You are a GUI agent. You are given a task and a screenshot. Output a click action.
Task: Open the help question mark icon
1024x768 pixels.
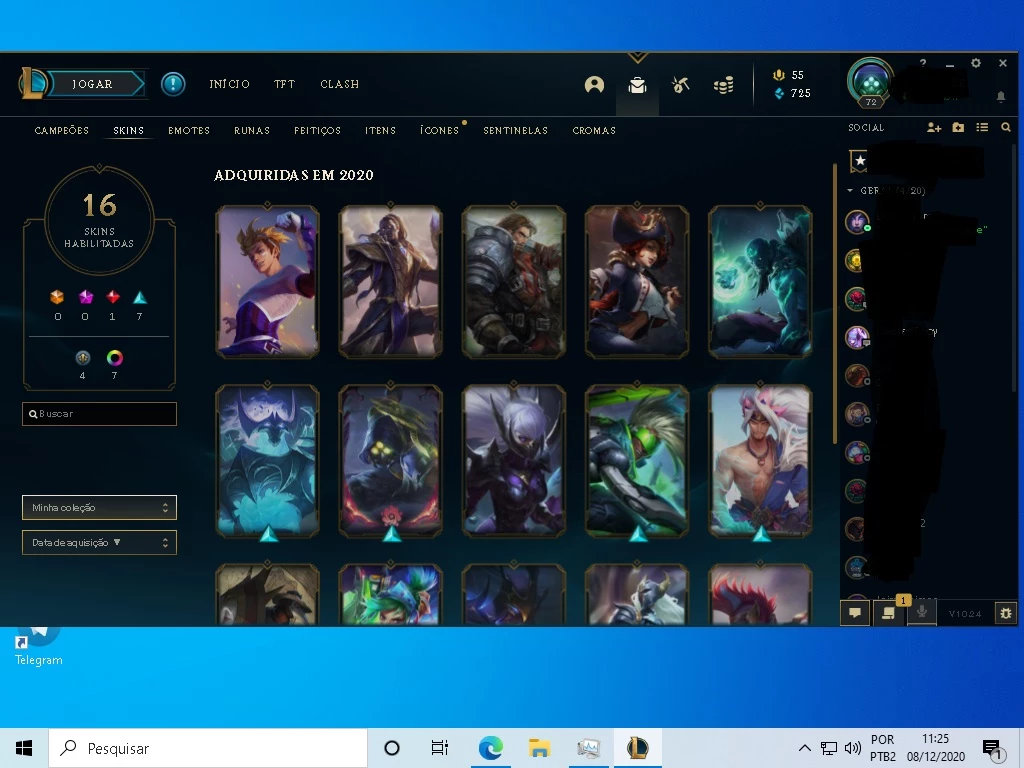tap(923, 63)
